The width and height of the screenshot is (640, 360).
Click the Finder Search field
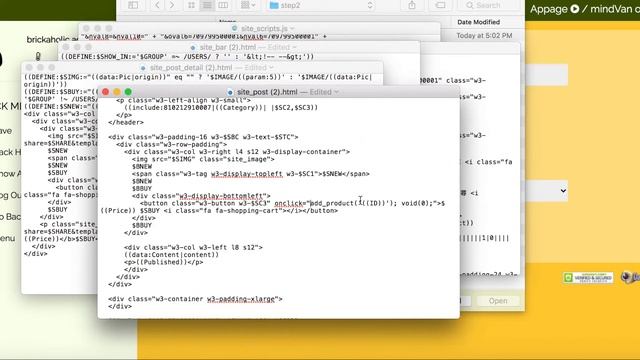488,5
